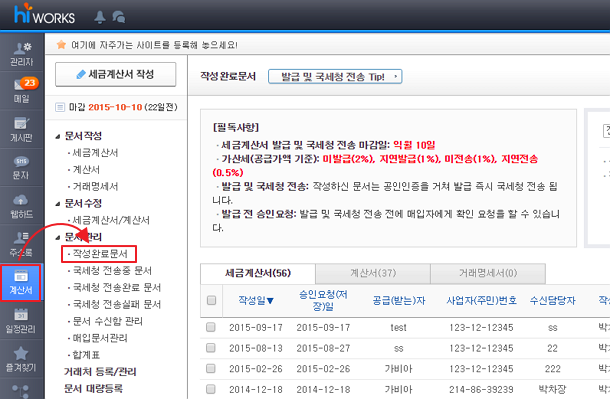The image size is (610, 399).
Task: Sort by 수신담당자 column header
Action: (x=552, y=300)
